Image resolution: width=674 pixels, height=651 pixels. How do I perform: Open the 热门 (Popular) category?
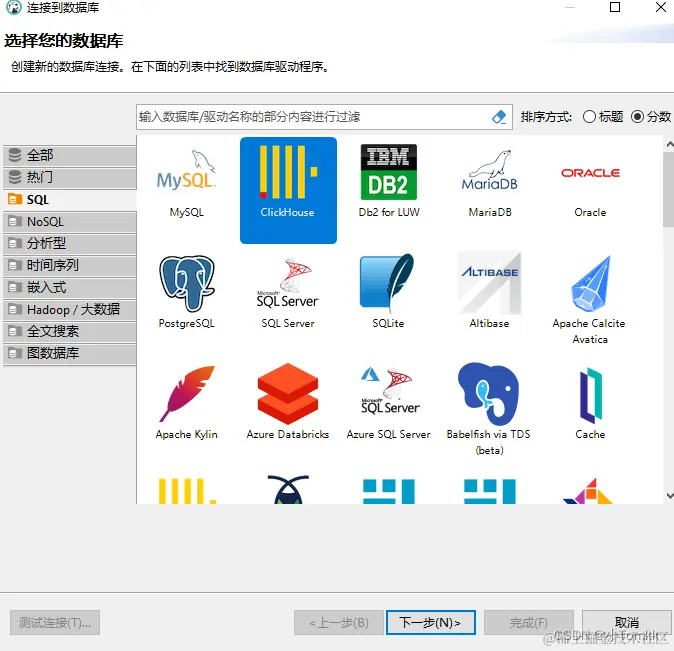[x=70, y=177]
